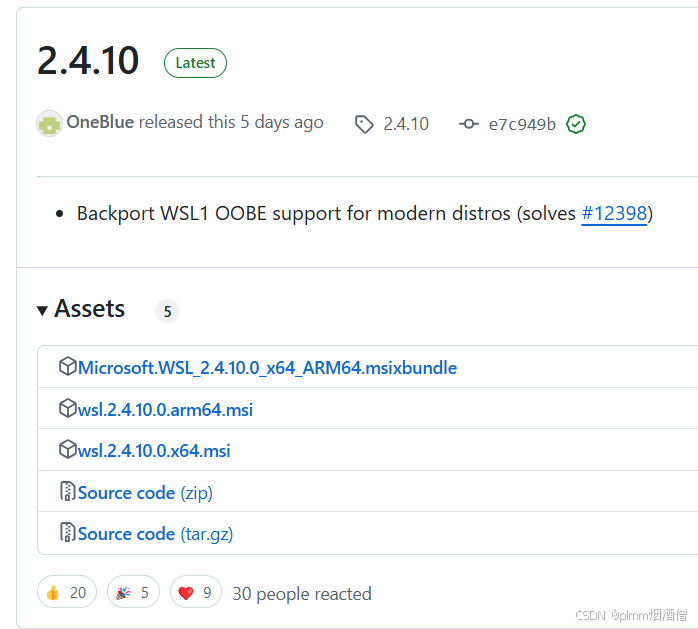
Task: Download Source code (tar.gz)
Action: coord(155,534)
